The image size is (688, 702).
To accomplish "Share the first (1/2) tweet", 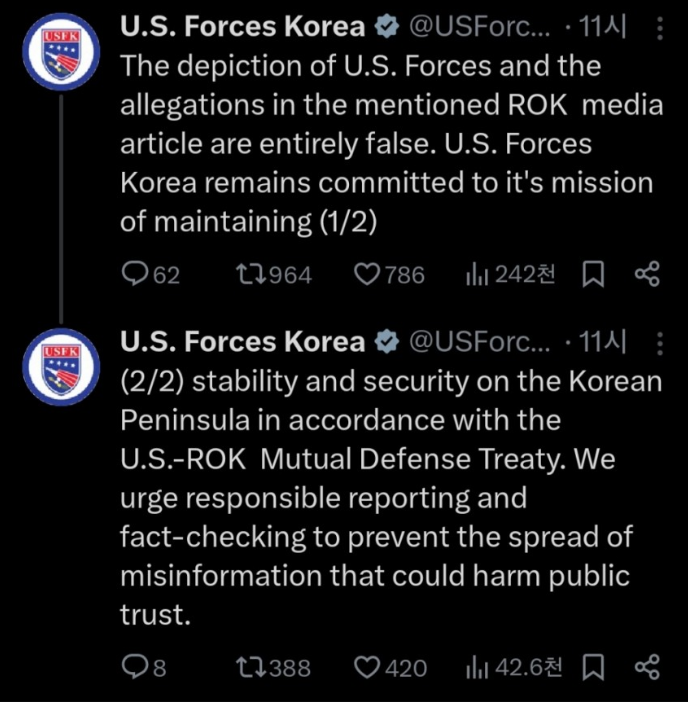I will (647, 274).
